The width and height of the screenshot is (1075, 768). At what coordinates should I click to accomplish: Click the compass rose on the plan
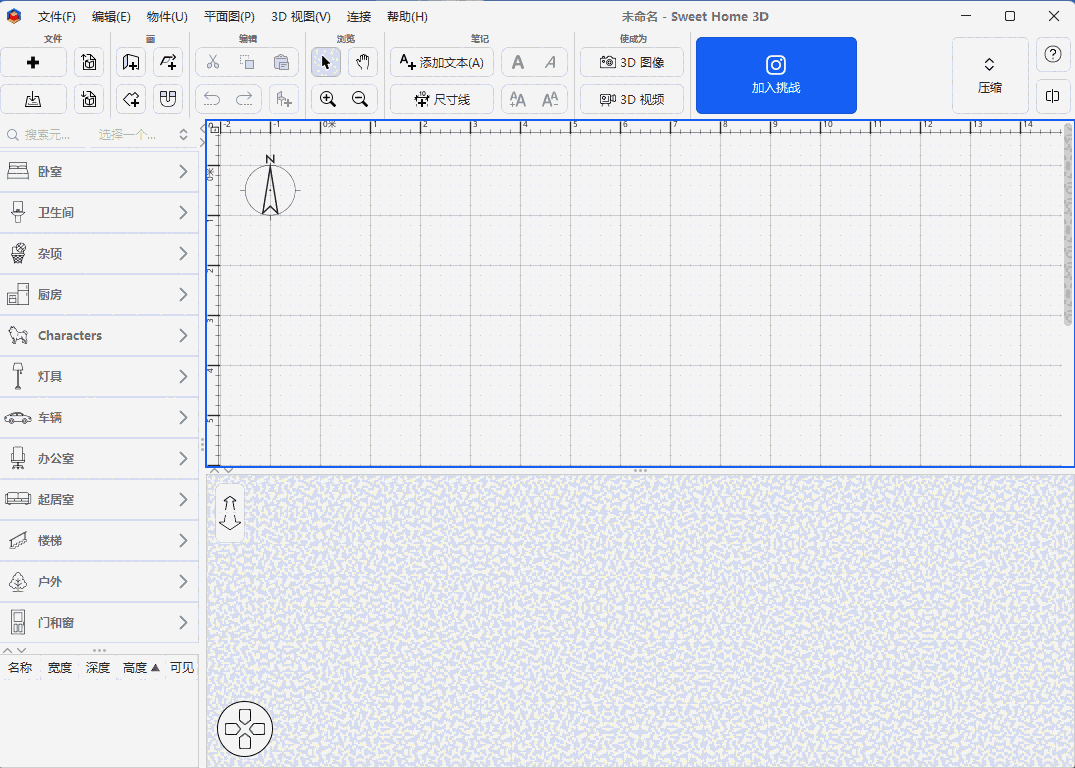coord(270,187)
